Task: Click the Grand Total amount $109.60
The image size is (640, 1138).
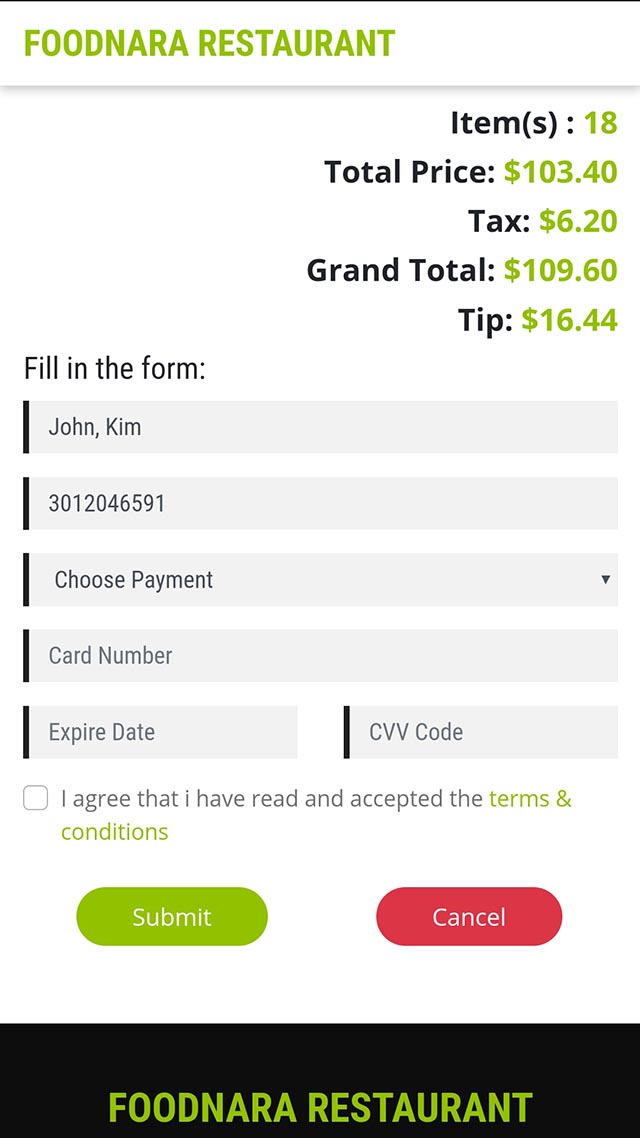Action: 560,270
